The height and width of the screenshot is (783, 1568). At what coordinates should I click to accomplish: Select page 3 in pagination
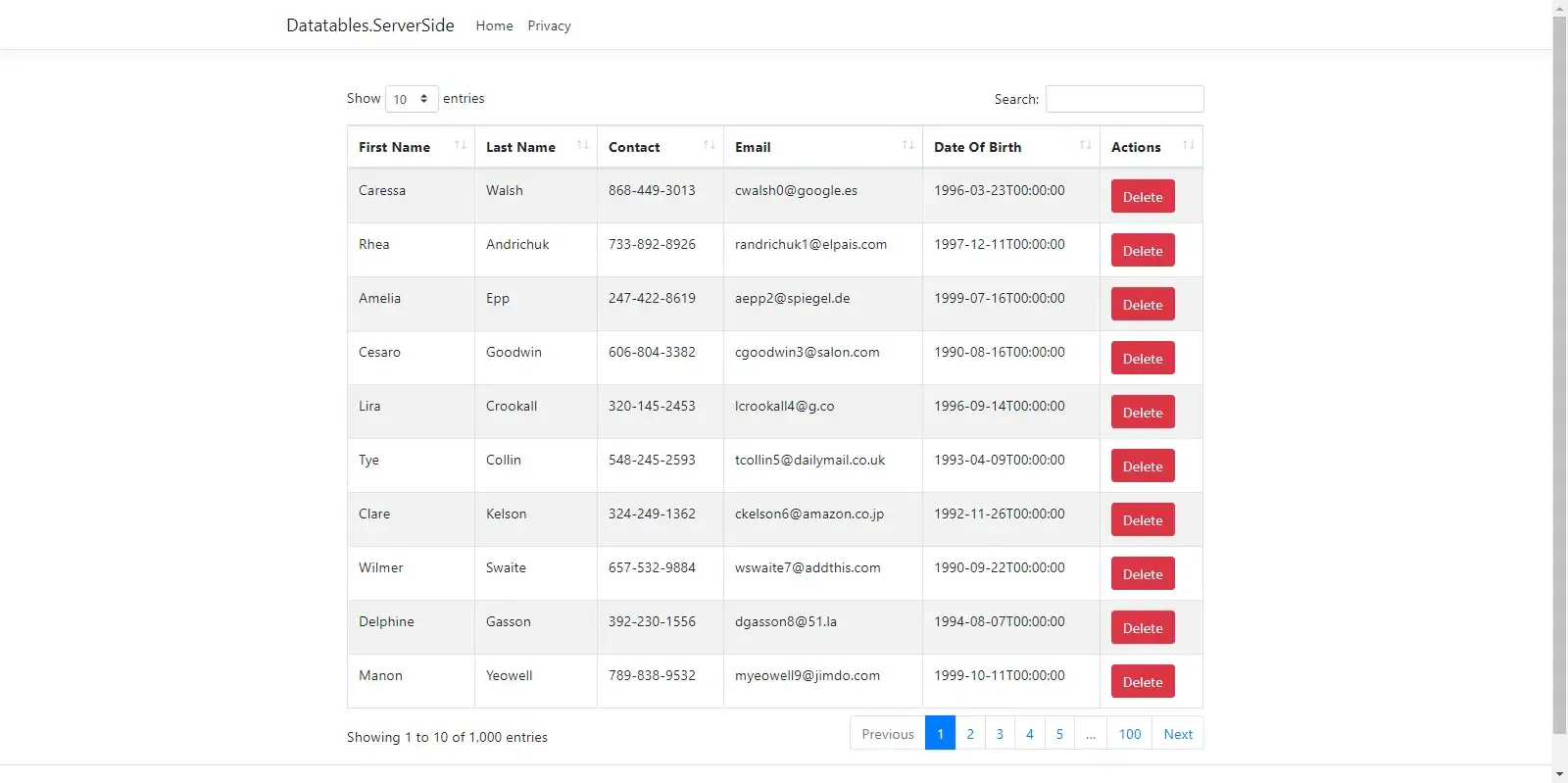tap(1000, 734)
